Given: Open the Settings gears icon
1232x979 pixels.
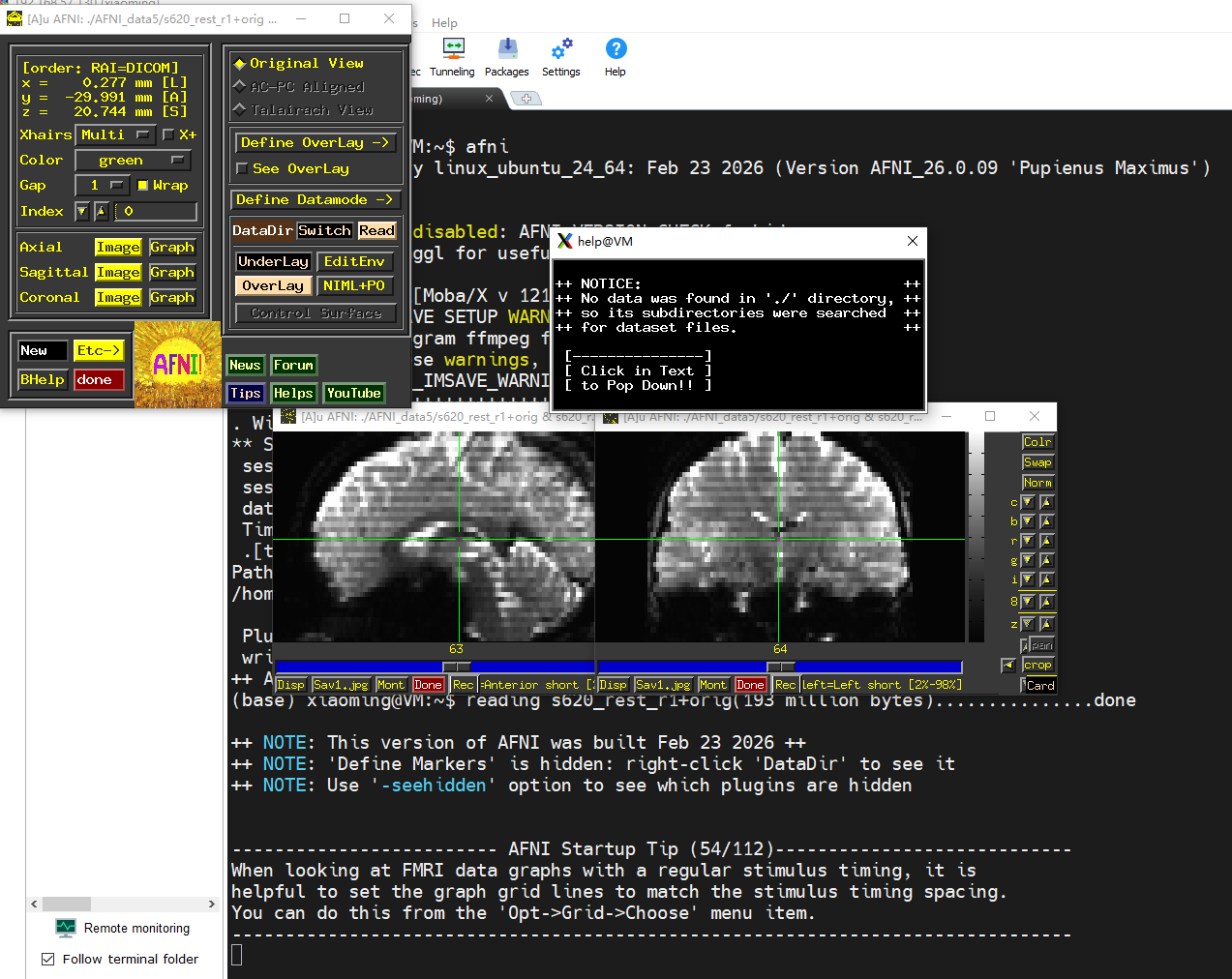Looking at the screenshot, I should coord(560,57).
